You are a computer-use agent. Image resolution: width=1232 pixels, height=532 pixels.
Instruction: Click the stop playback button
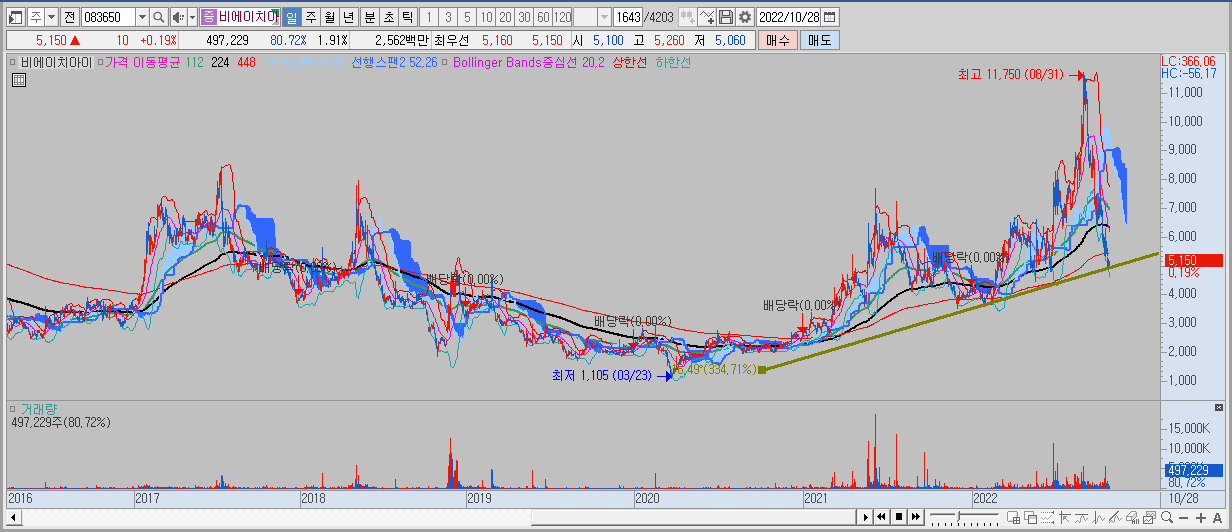(899, 517)
